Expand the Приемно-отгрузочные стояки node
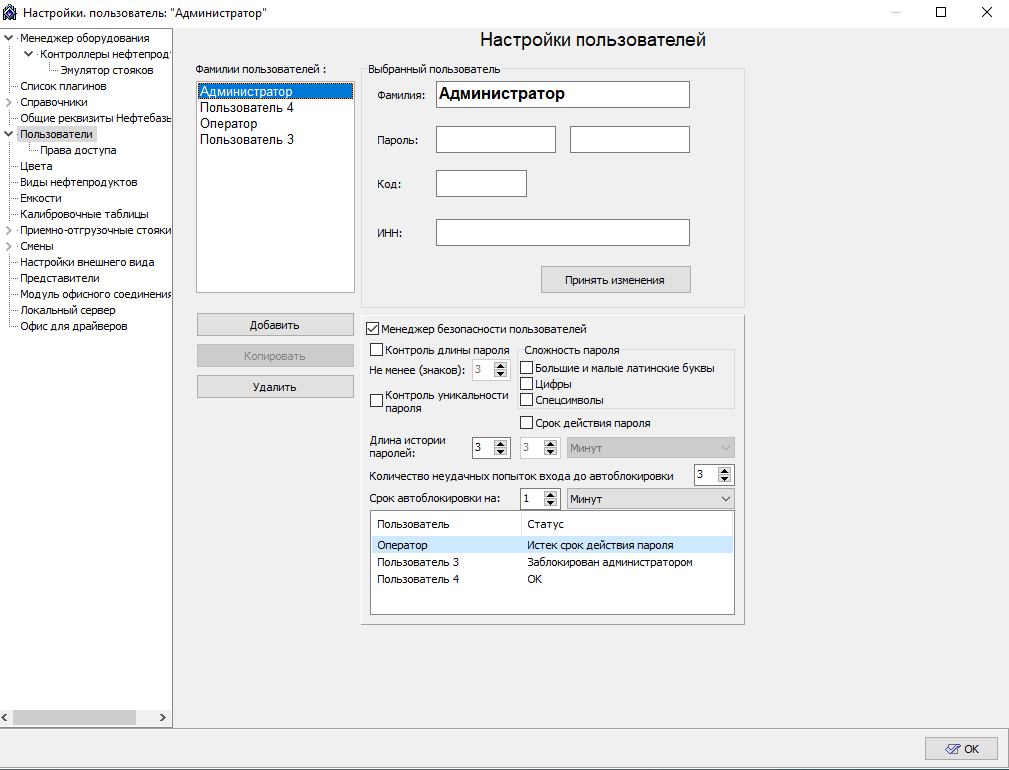The height and width of the screenshot is (770, 1009). tap(8, 230)
